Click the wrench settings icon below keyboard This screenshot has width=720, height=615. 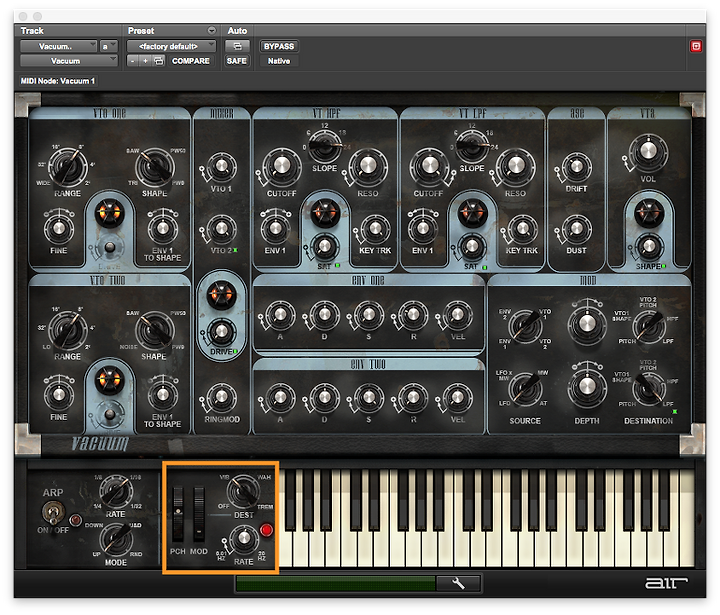tap(458, 583)
